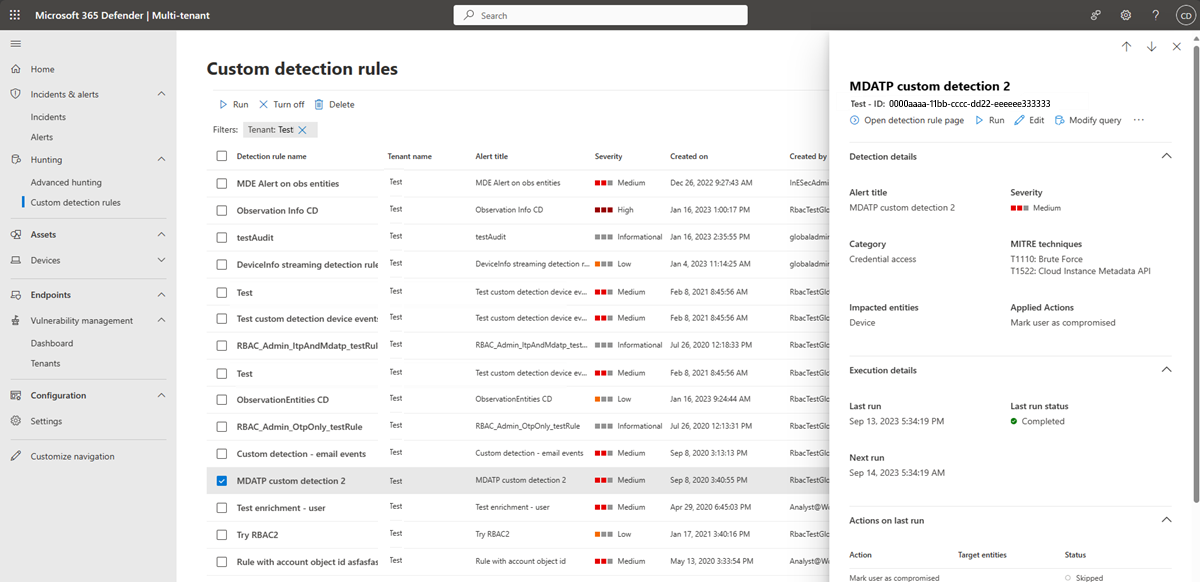Collapse the Execution details section

coord(1165,370)
